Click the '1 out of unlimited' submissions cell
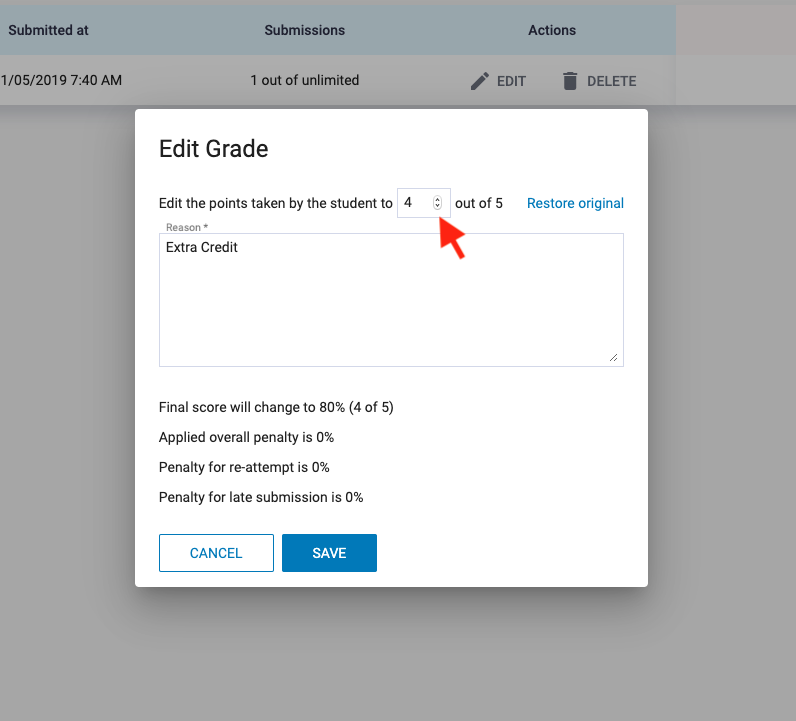 click(305, 80)
